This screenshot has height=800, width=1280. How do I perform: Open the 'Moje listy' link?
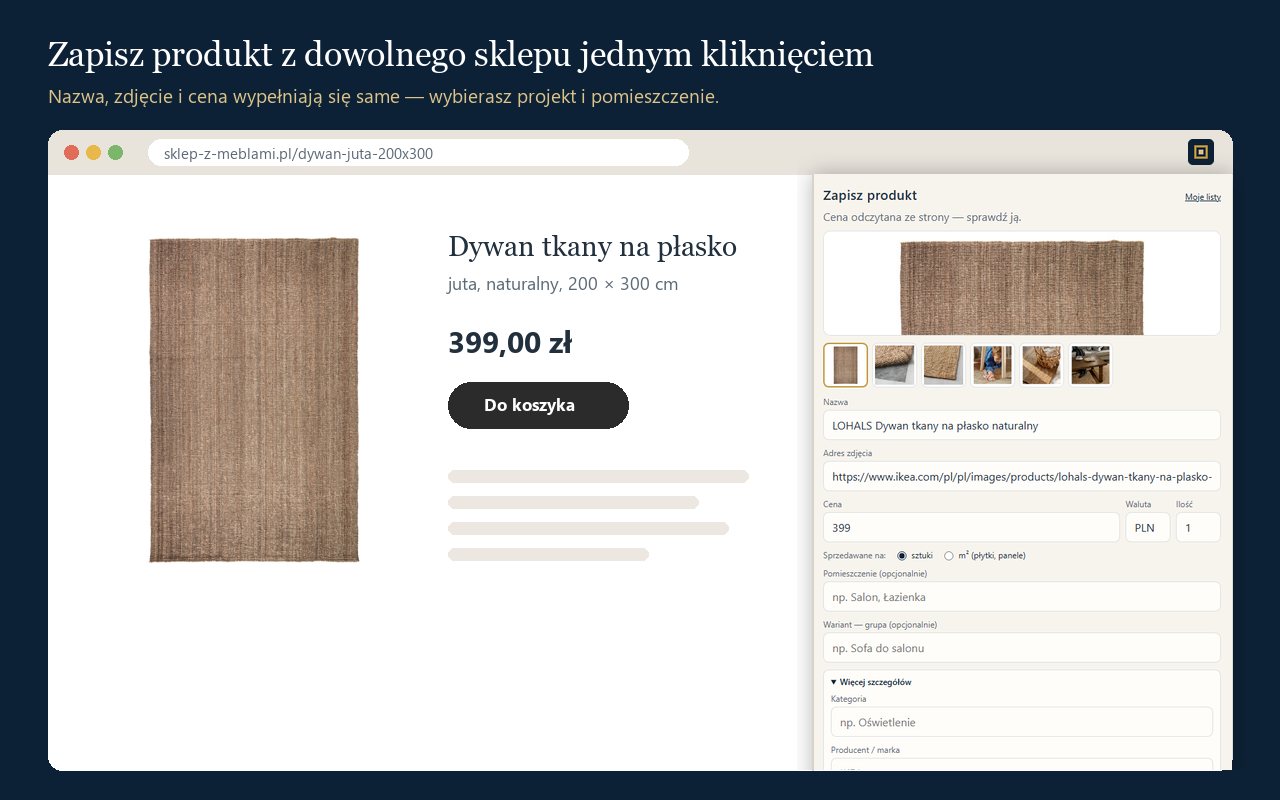pos(1202,197)
